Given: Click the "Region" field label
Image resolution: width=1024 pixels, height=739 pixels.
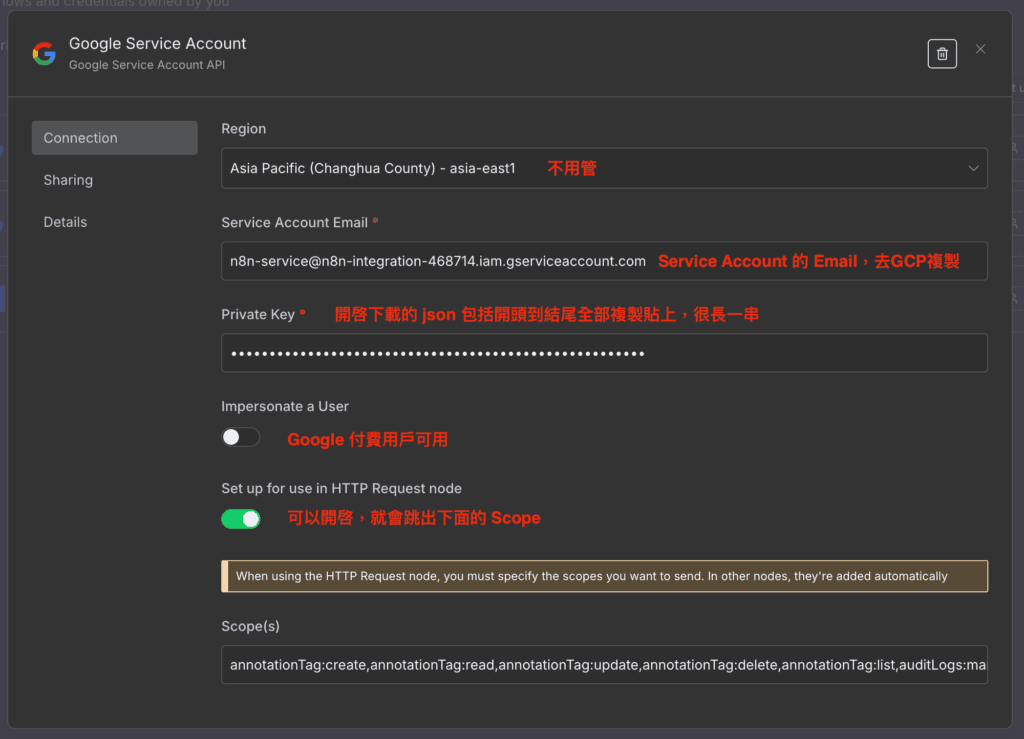Looking at the screenshot, I should pyautogui.click(x=244, y=129).
